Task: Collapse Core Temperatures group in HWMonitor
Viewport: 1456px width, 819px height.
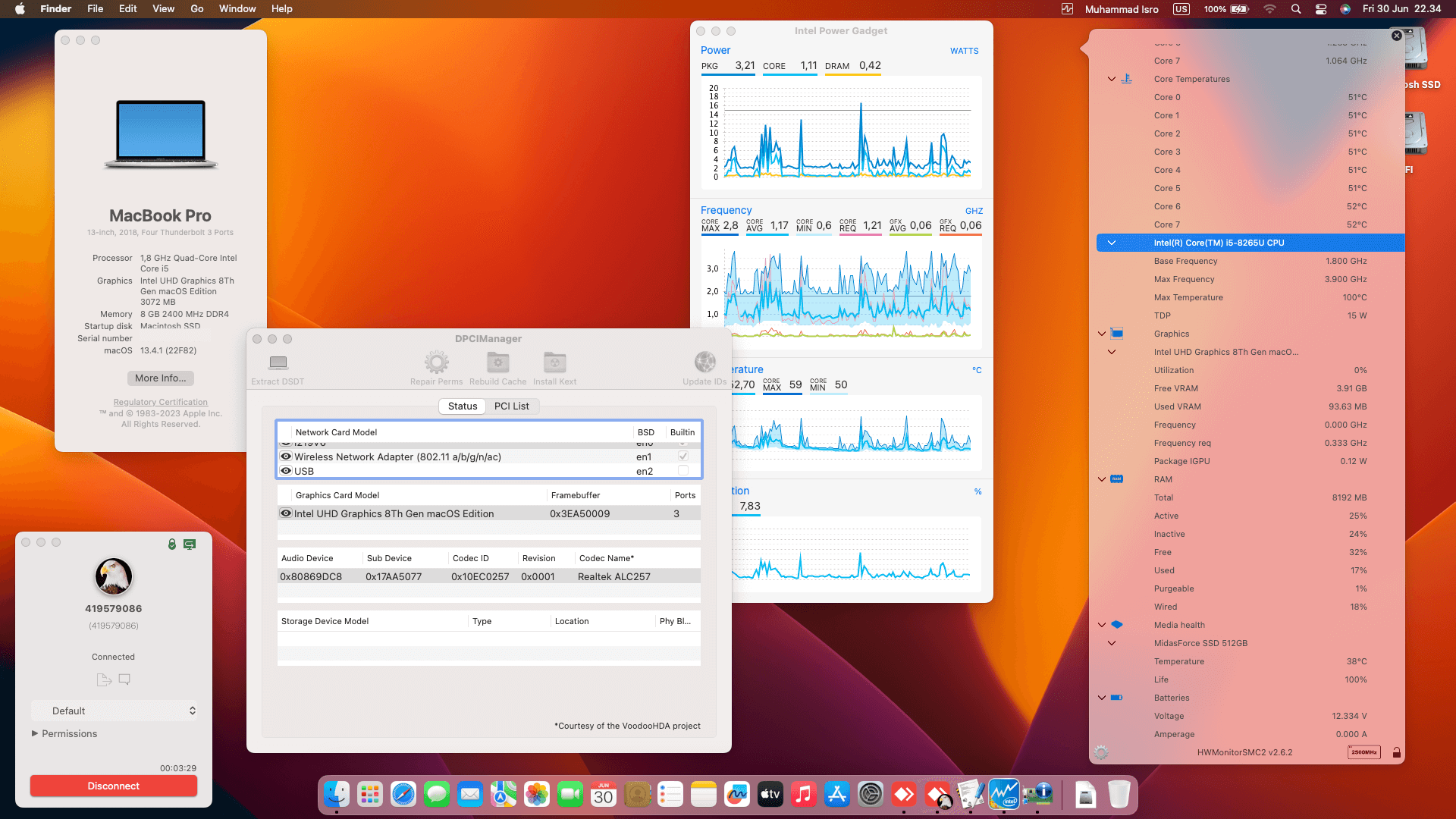Action: click(x=1112, y=79)
